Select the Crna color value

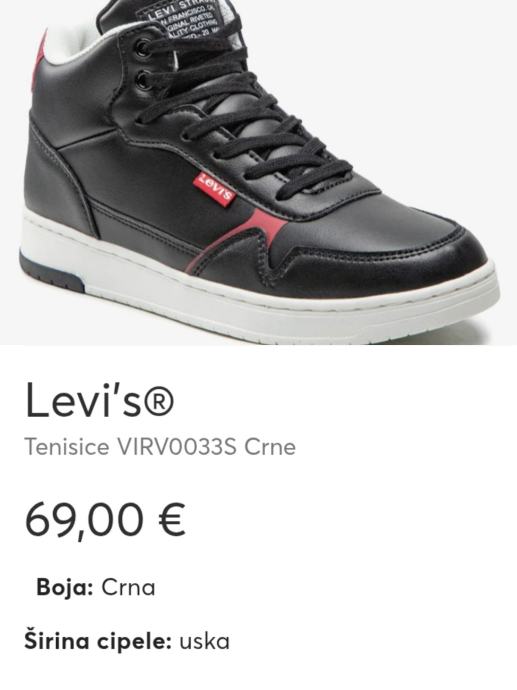pos(128,588)
